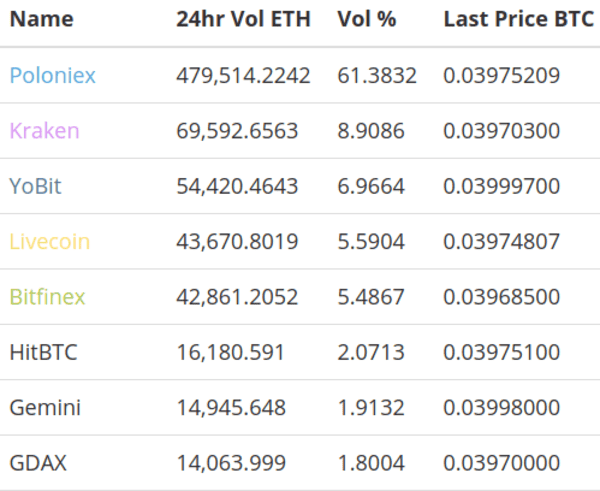600x491 pixels.
Task: Open the Poloniex exchange link
Action: (x=53, y=75)
